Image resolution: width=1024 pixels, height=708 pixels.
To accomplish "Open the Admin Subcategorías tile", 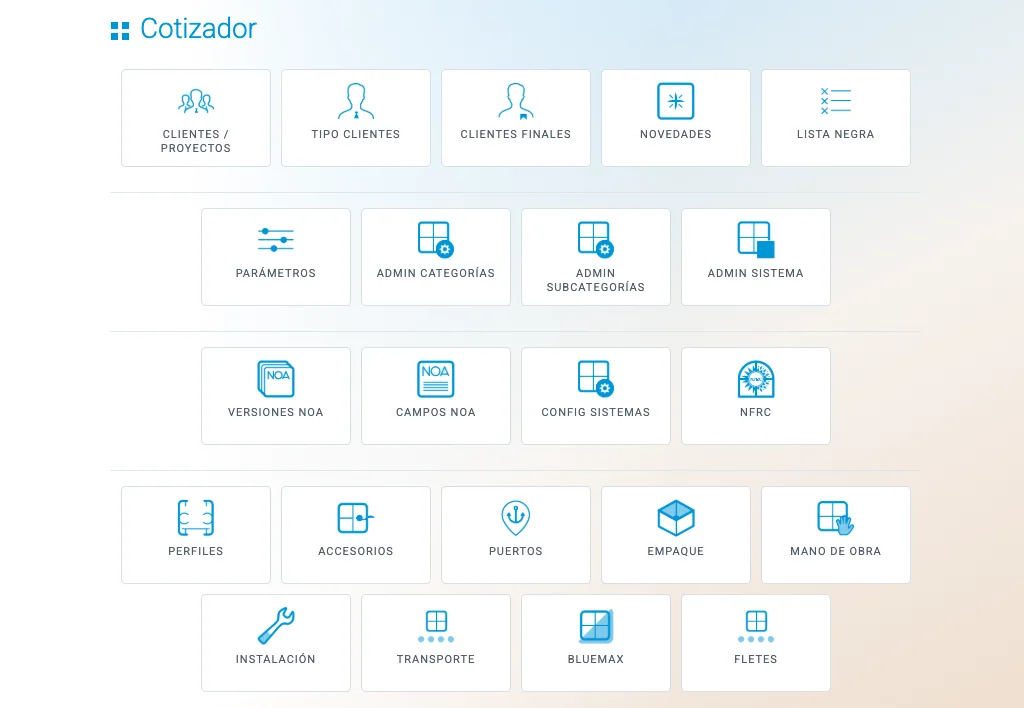I will click(596, 257).
